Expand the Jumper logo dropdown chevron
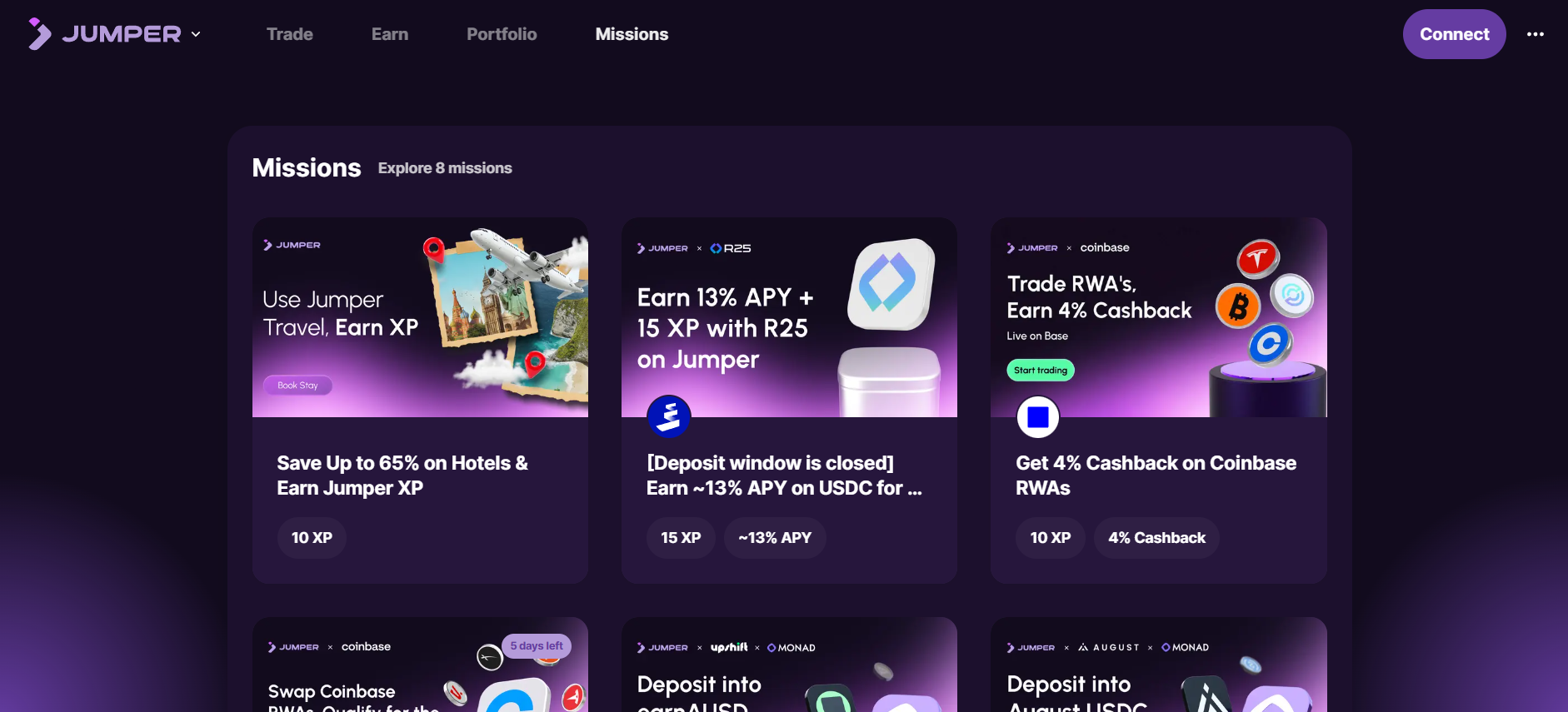The width and height of the screenshot is (1568, 712). (196, 34)
